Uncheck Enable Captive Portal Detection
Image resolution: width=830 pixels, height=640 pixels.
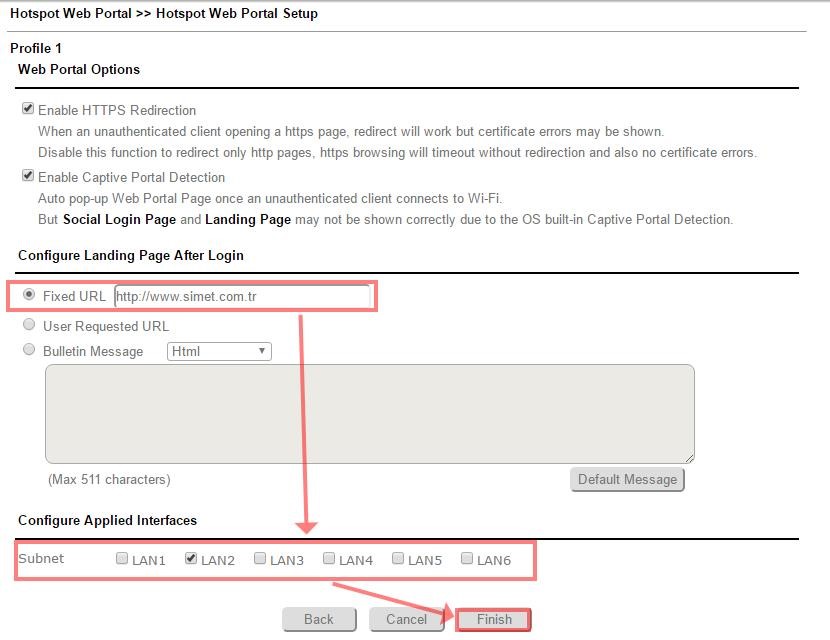click(28, 176)
